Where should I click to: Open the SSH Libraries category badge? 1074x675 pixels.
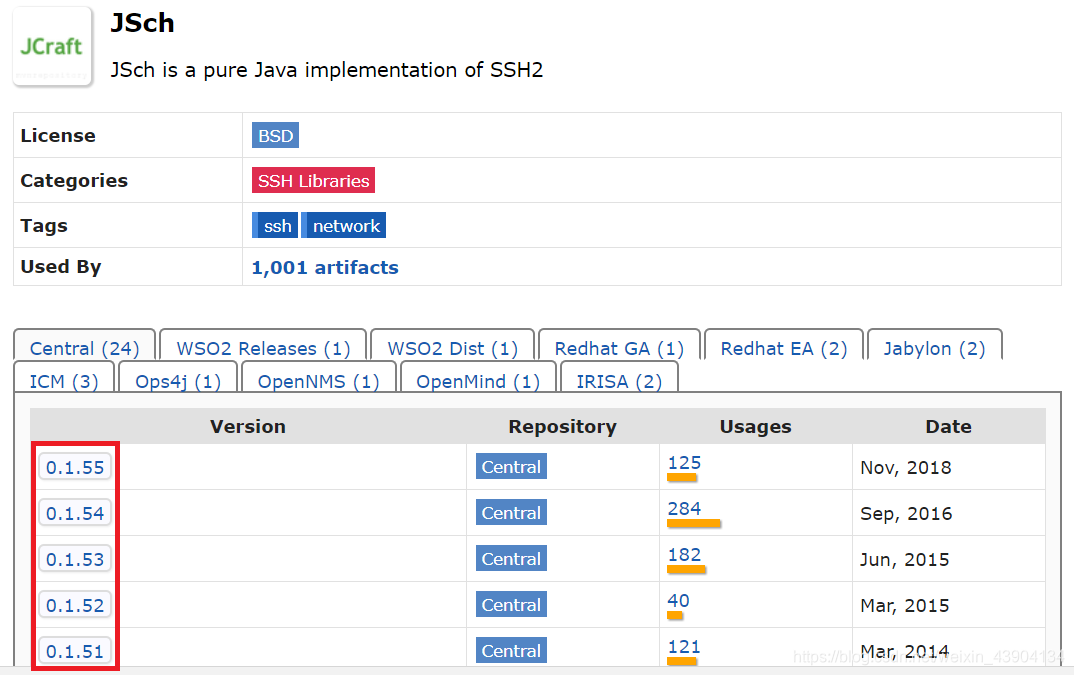pyautogui.click(x=313, y=180)
